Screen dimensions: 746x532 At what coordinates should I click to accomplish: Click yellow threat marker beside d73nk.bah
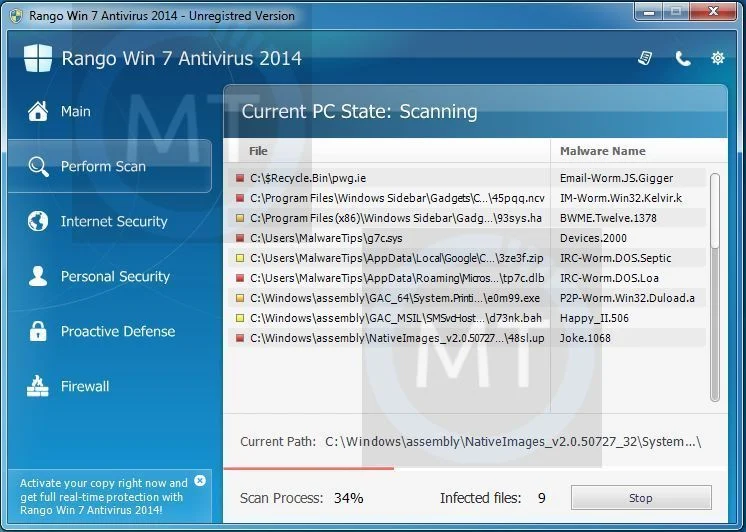240,318
